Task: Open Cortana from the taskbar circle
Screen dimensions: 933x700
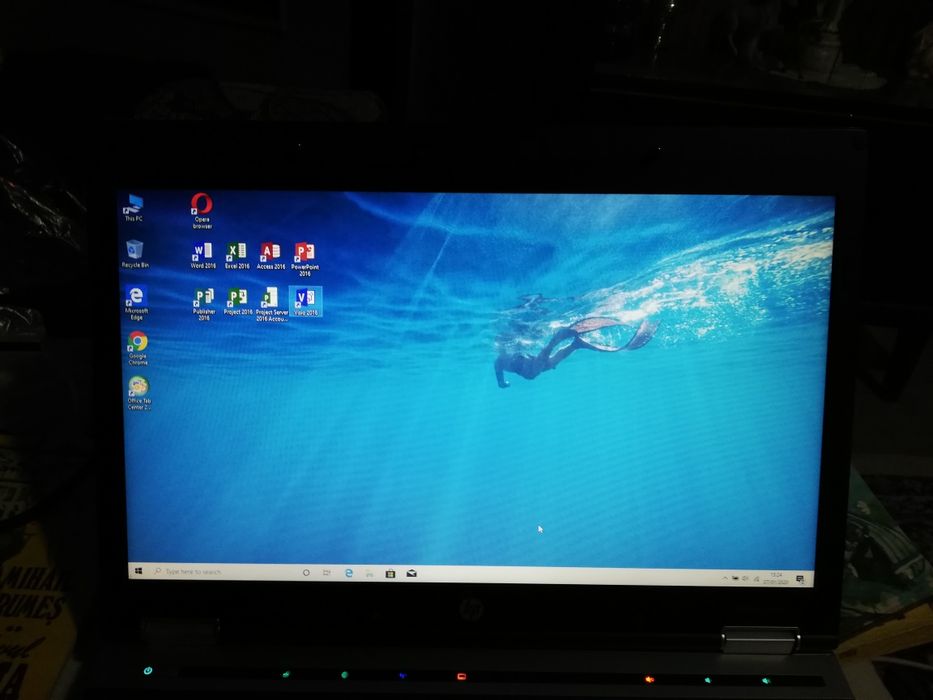Action: (x=306, y=573)
